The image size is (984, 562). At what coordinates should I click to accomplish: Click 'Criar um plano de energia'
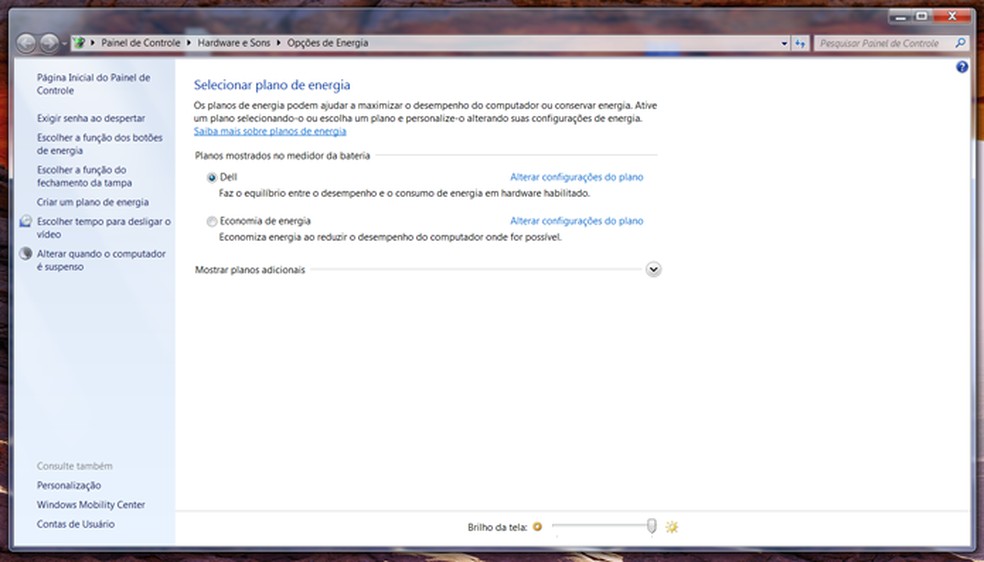pyautogui.click(x=93, y=202)
